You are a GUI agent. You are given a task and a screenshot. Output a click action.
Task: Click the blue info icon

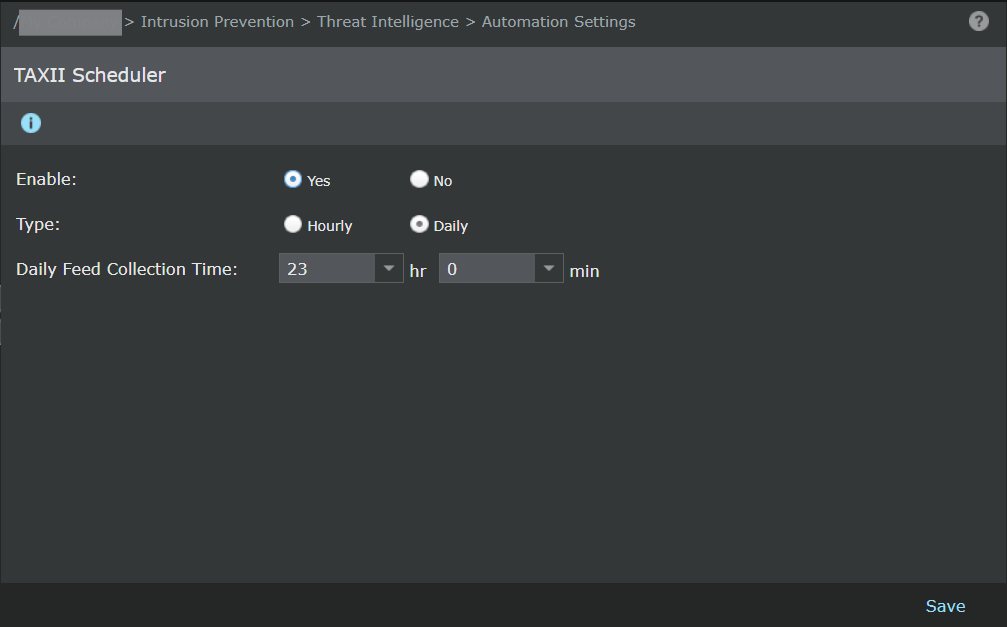[x=31, y=123]
